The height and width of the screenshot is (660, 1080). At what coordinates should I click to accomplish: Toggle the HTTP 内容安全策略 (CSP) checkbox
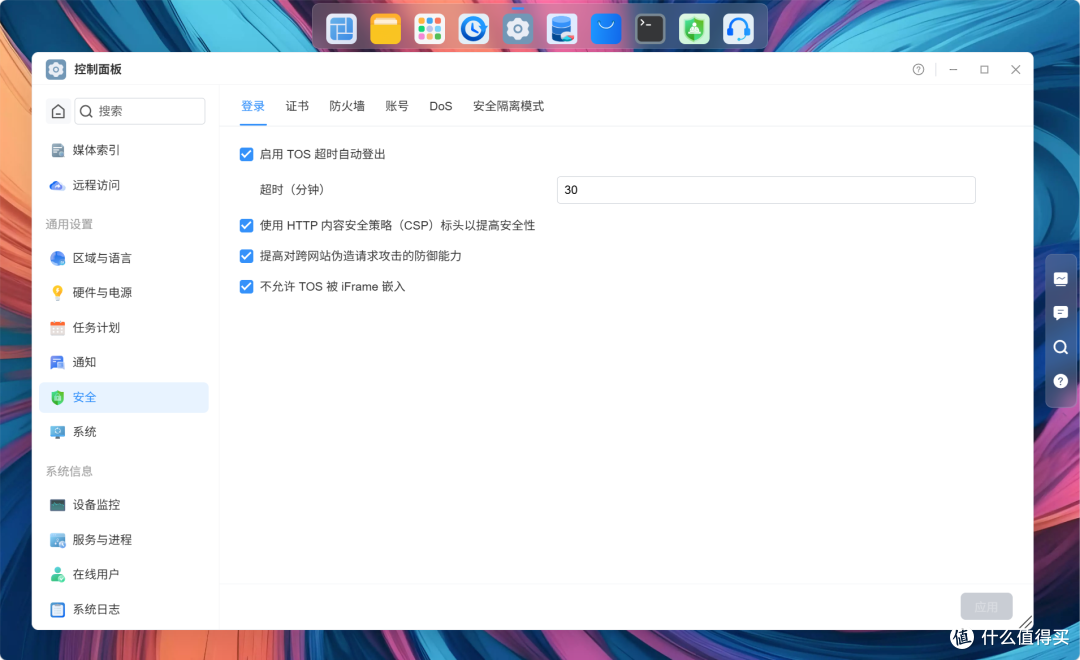click(246, 225)
